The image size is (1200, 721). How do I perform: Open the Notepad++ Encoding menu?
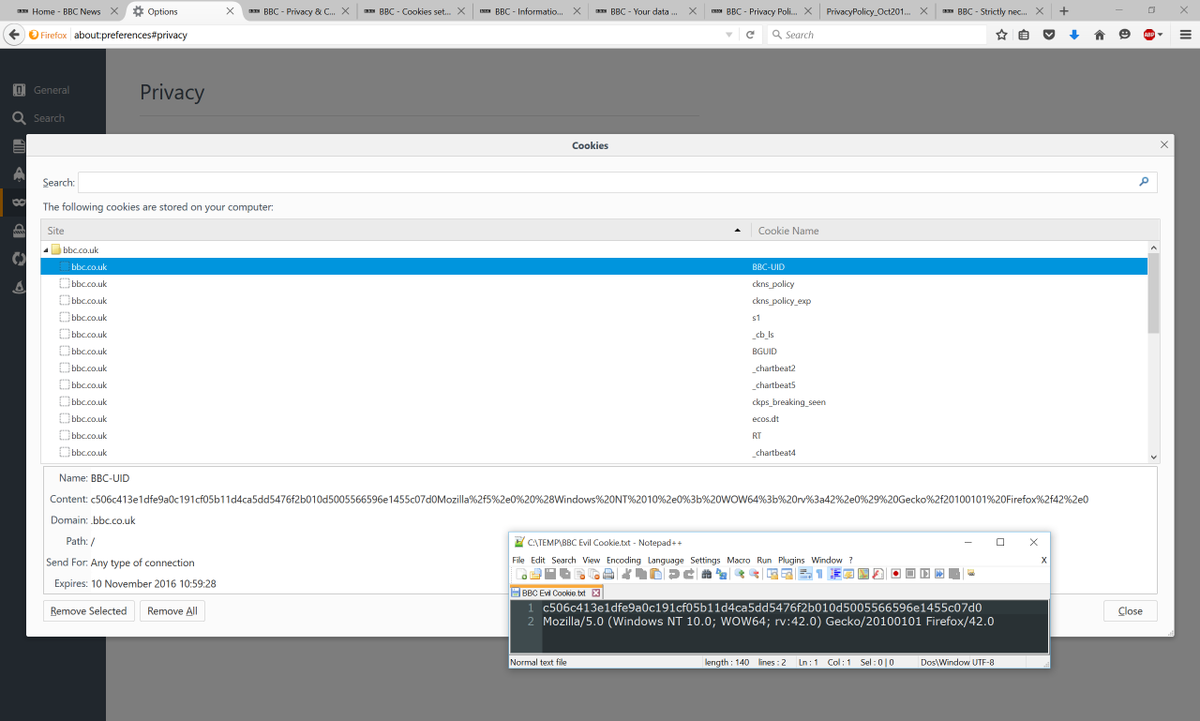pos(624,560)
